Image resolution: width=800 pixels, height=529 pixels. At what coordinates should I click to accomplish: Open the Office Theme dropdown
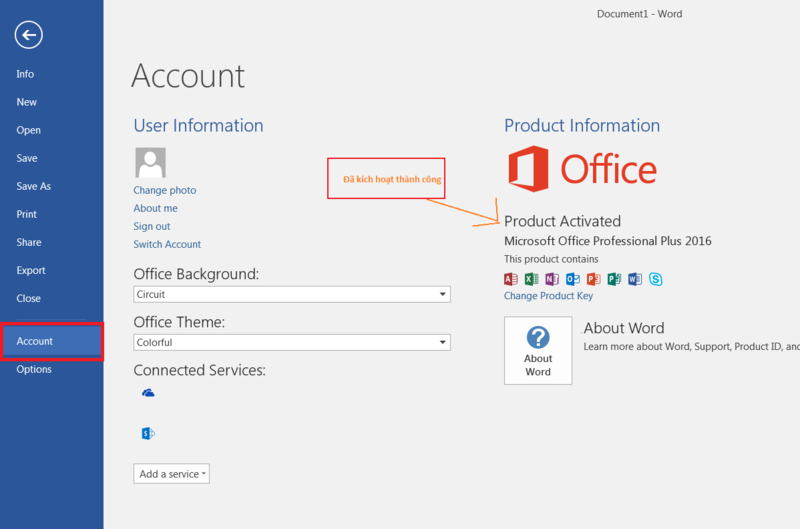point(292,342)
